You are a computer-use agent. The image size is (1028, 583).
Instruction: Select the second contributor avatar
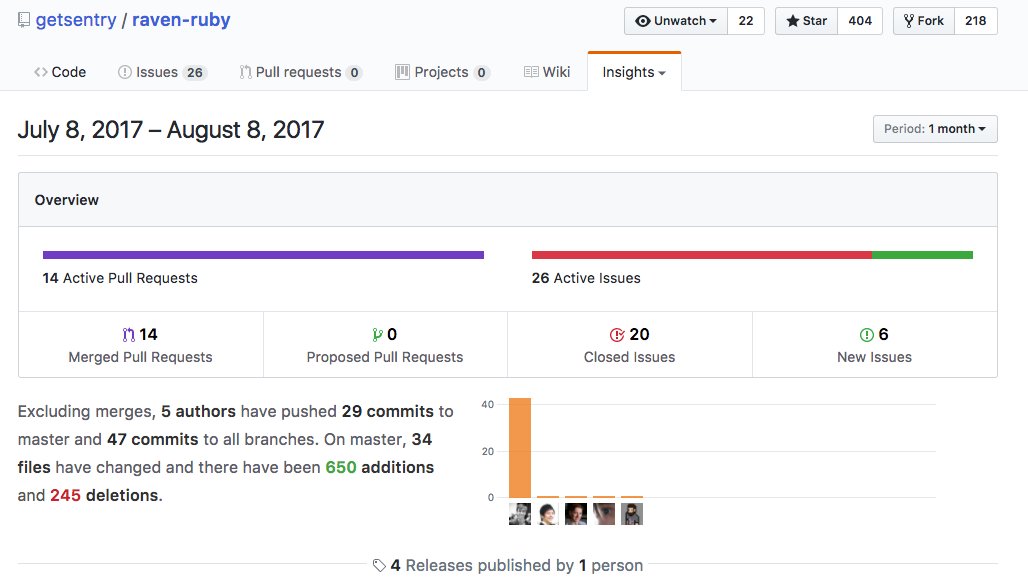pos(548,514)
